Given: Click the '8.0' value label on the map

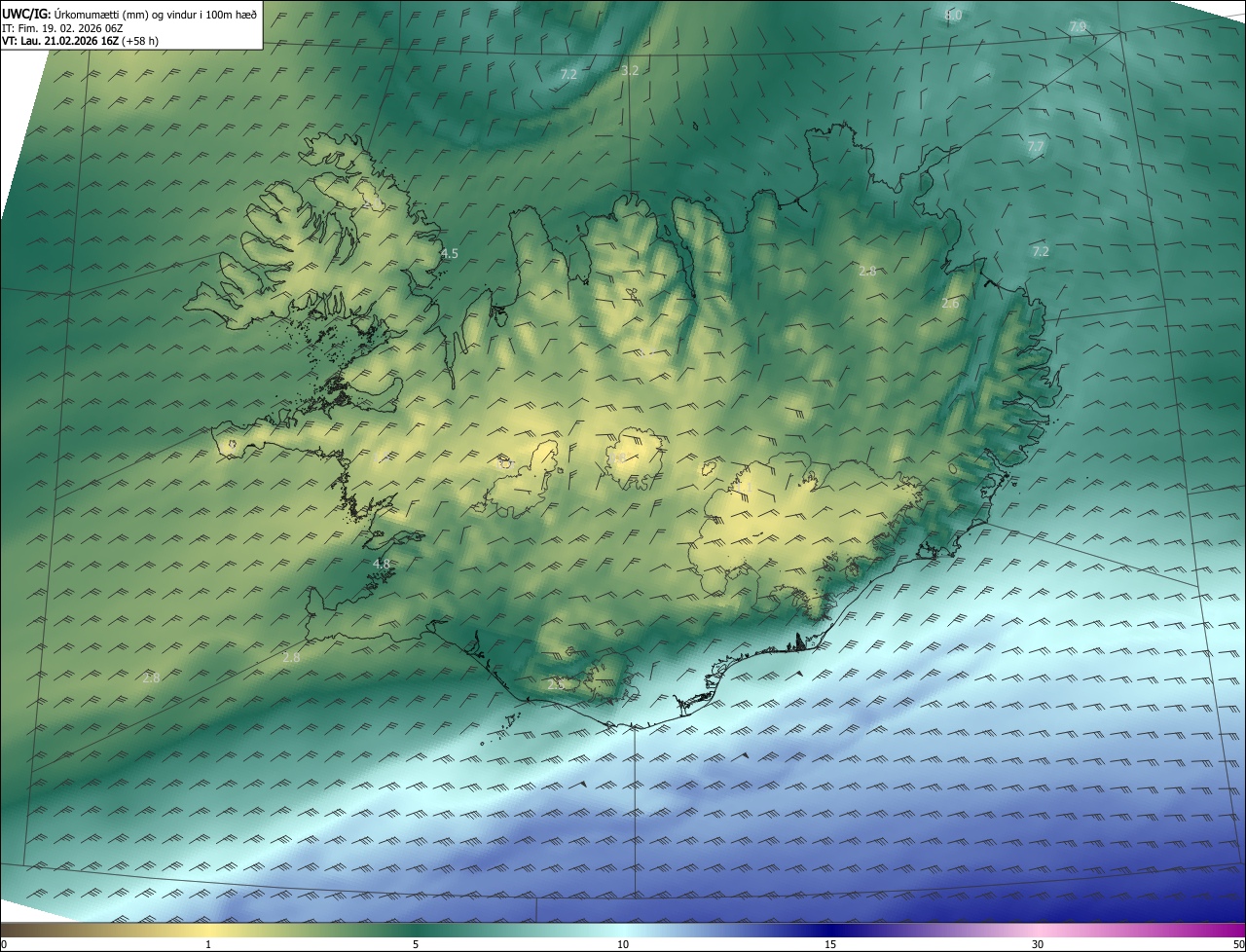Looking at the screenshot, I should pyautogui.click(x=954, y=15).
